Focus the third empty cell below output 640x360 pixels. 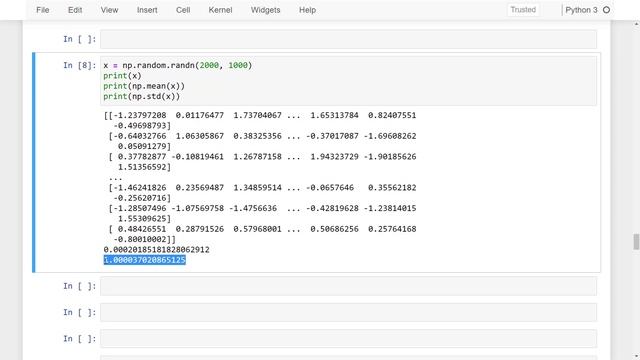[348, 338]
